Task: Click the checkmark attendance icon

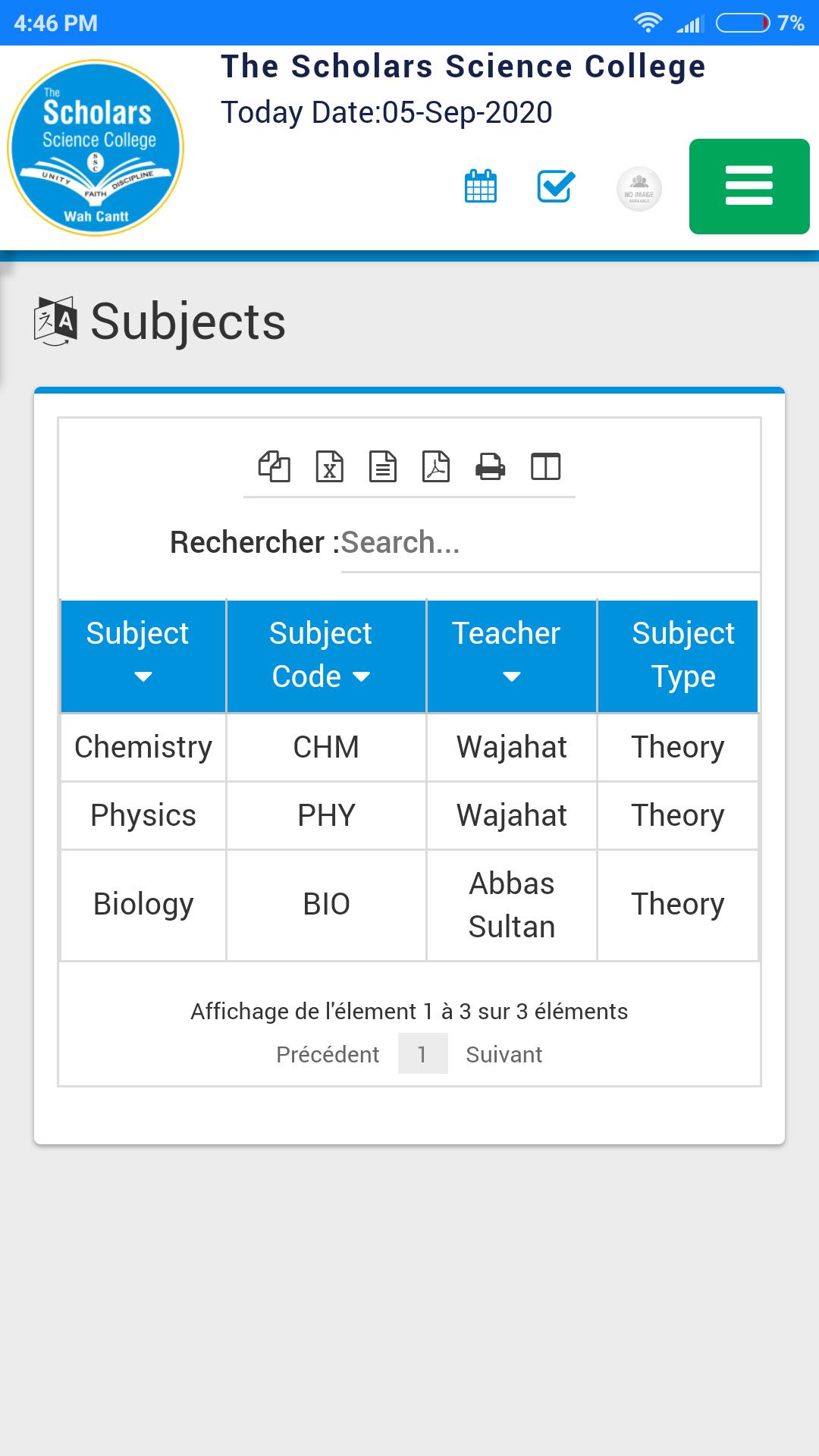Action: pyautogui.click(x=556, y=187)
